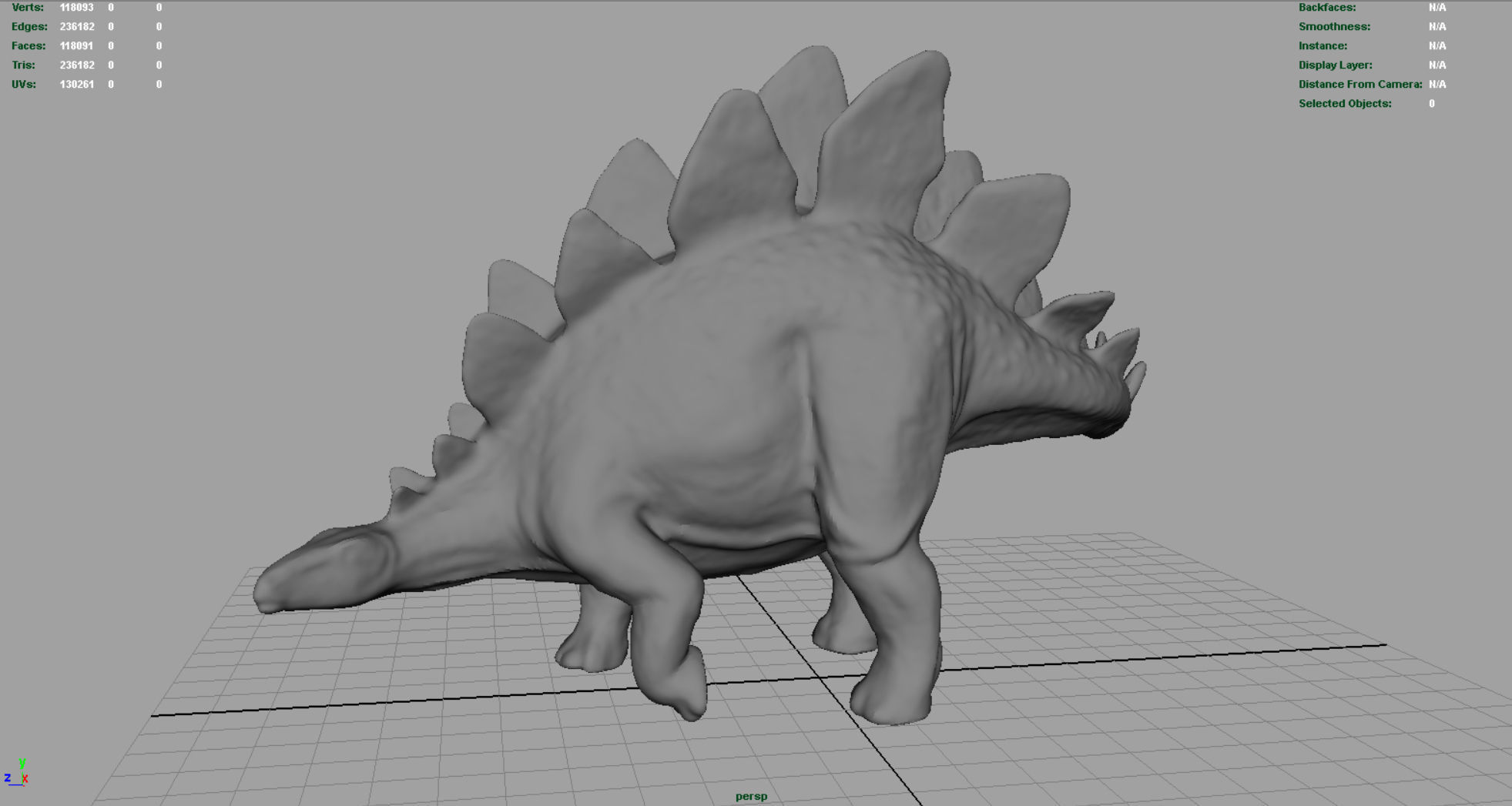Click the UV count value "130261"
Screen dimensions: 1512x806
point(76,85)
